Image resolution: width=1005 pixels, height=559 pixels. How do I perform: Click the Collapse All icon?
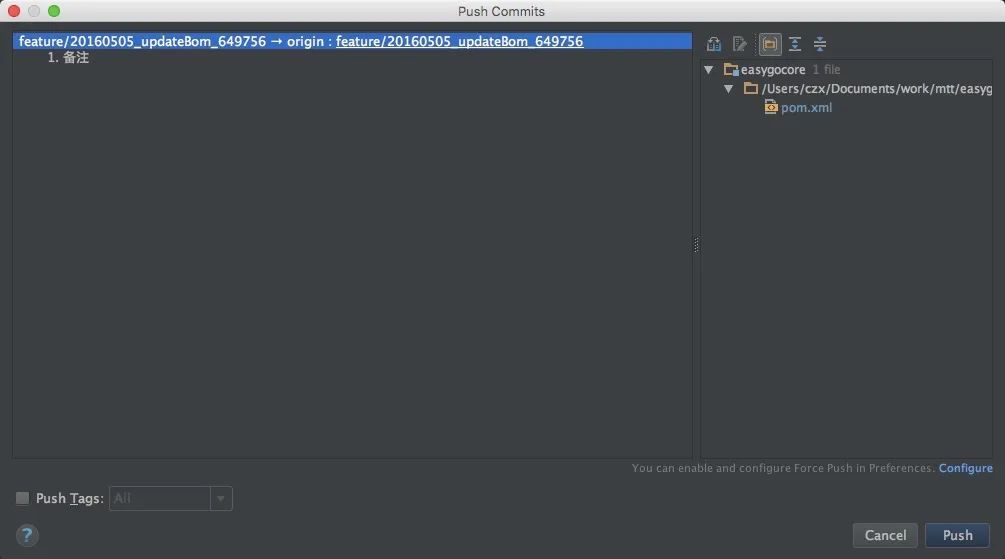(820, 44)
